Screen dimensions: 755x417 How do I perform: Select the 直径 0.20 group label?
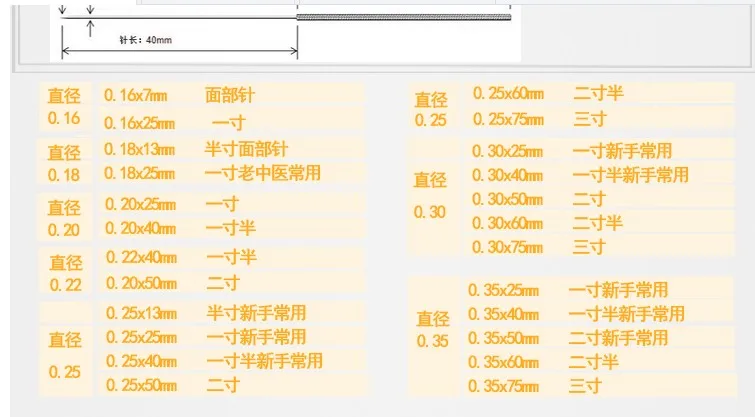coord(64,219)
